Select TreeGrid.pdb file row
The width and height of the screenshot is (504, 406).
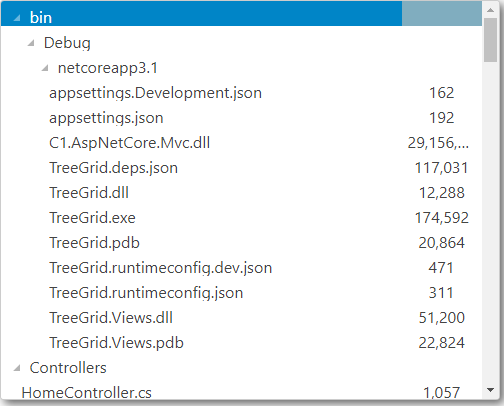[241, 243]
